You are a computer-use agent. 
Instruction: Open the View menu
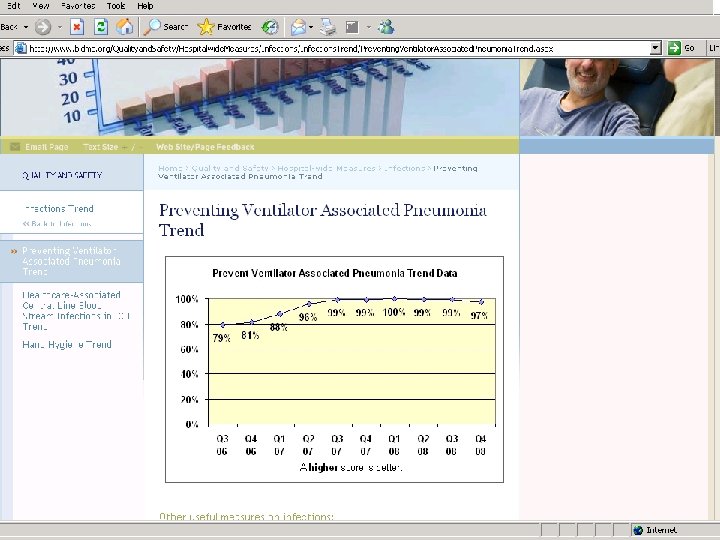click(x=41, y=6)
